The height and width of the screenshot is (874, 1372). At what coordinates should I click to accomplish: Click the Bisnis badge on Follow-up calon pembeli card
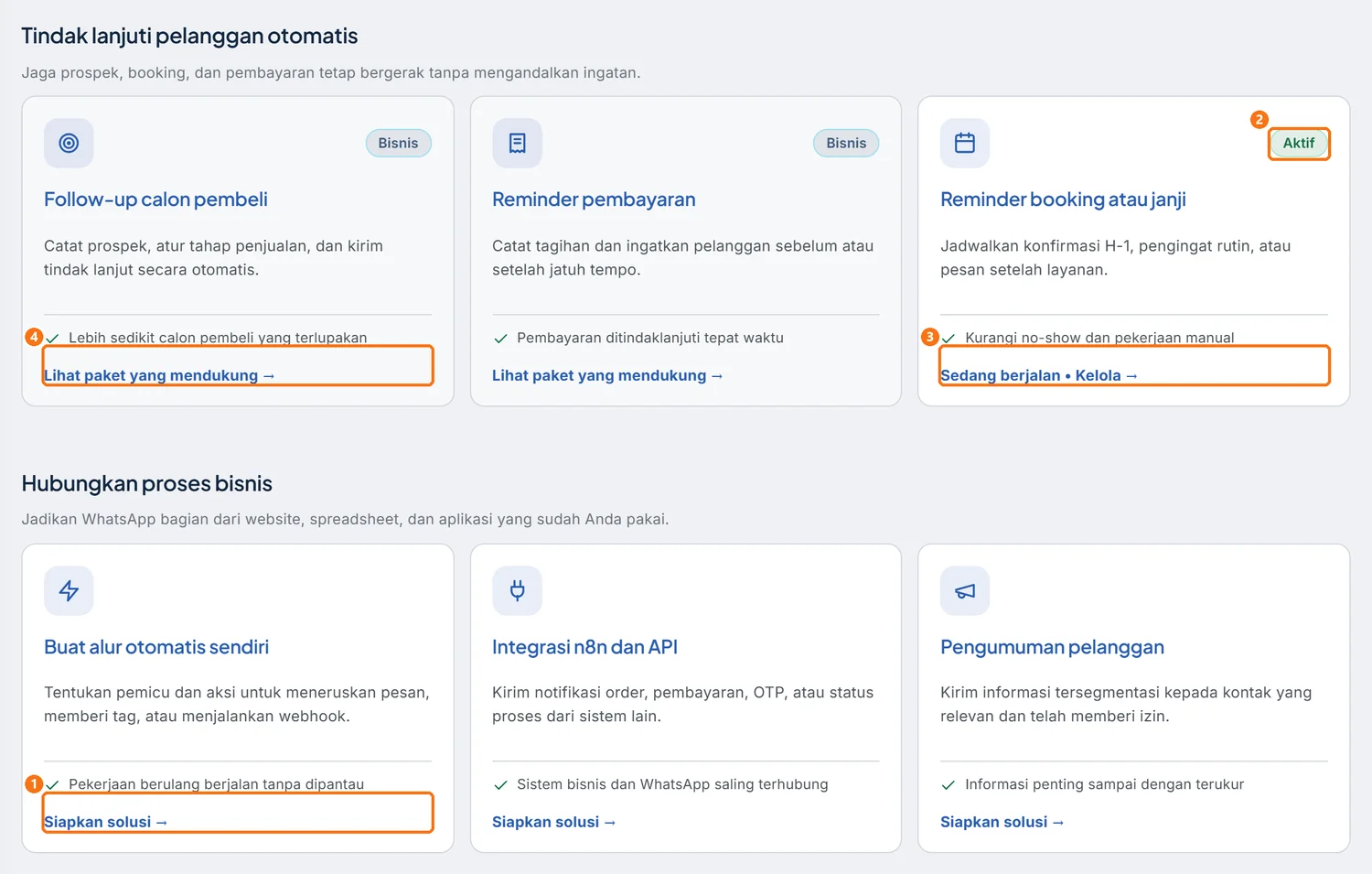tap(398, 143)
